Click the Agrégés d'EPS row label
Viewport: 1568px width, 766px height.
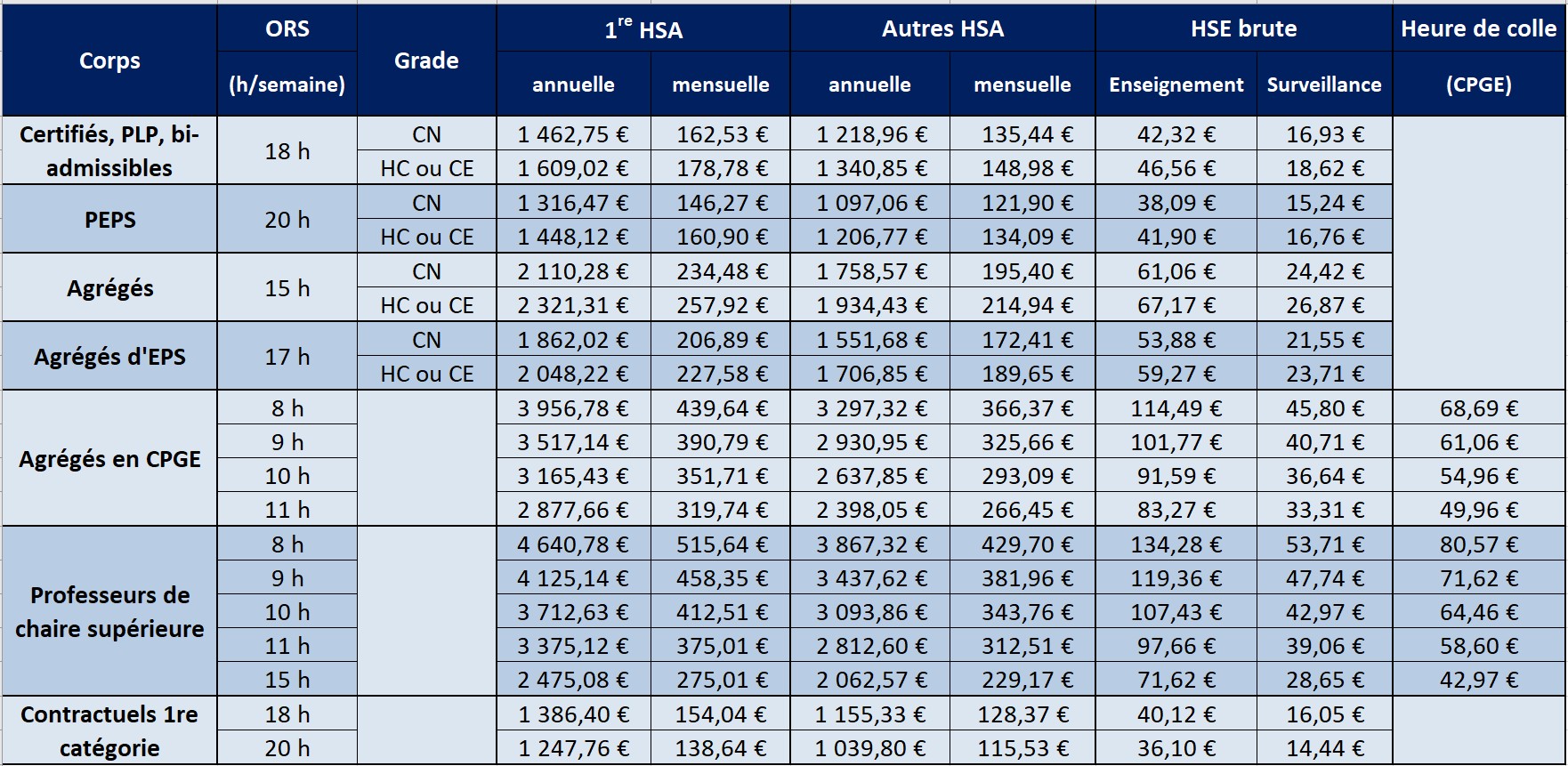[x=109, y=357]
